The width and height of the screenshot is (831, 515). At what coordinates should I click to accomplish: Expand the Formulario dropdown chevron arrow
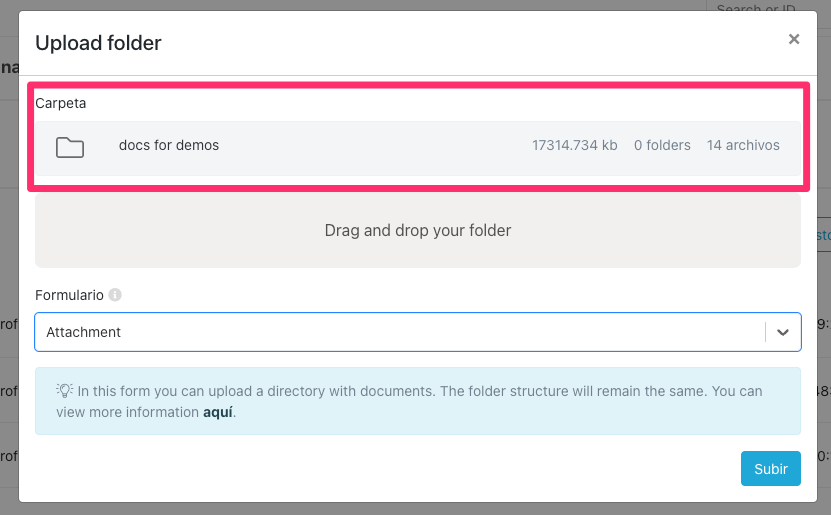pos(783,332)
